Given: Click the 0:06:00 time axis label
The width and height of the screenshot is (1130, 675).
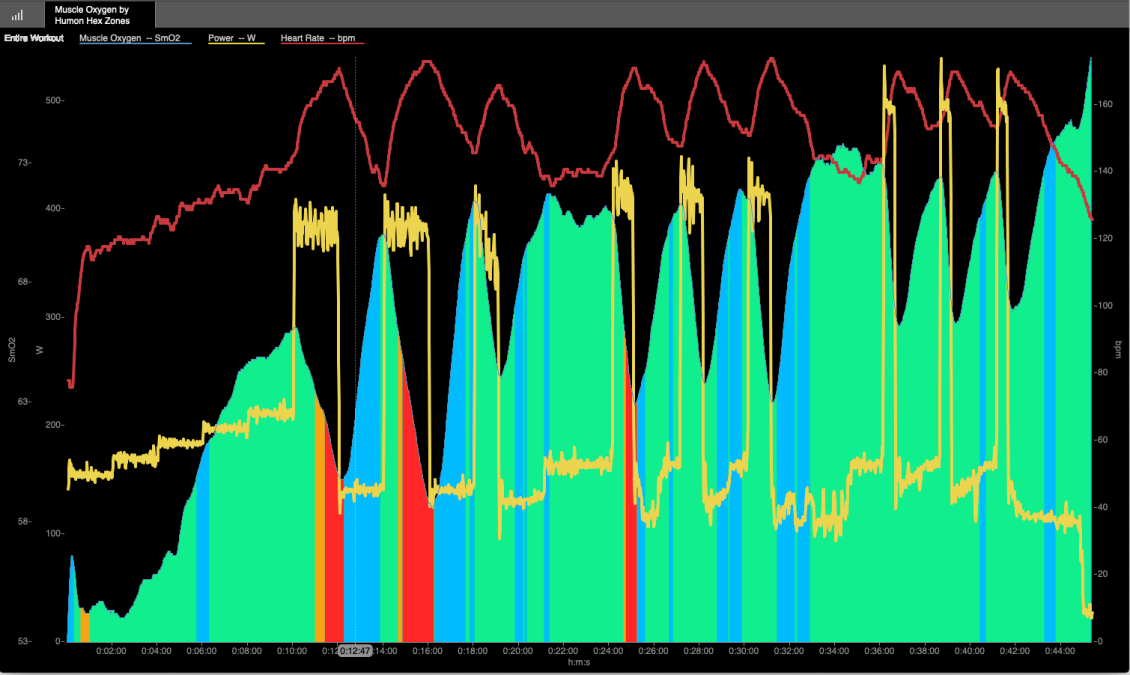Looking at the screenshot, I should 202,651.
